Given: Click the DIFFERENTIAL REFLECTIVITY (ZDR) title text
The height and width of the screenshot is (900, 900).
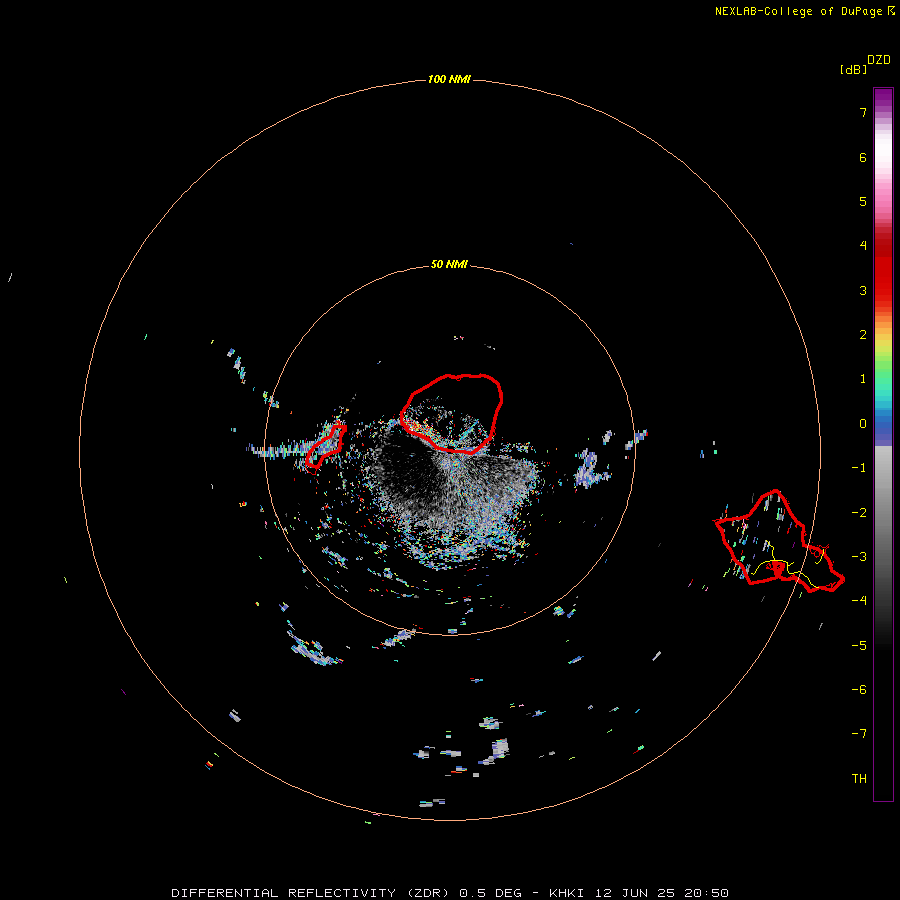Looking at the screenshot, I should pos(310,893).
